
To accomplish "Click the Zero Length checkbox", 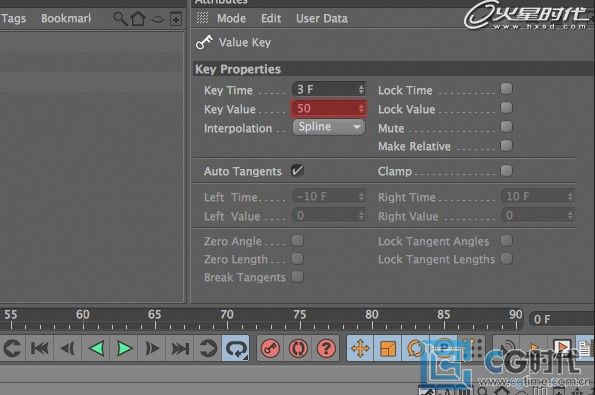I will click(298, 259).
